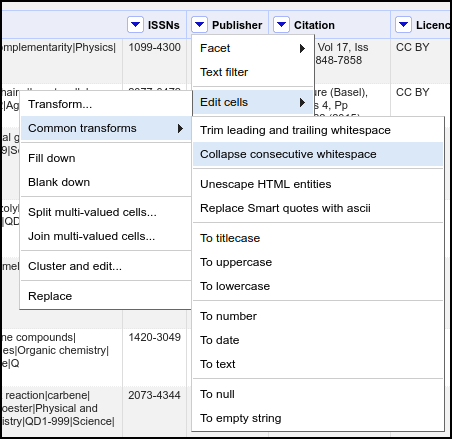This screenshot has height=439, width=452.
Task: Choose Fill down option
Action: click(106, 158)
